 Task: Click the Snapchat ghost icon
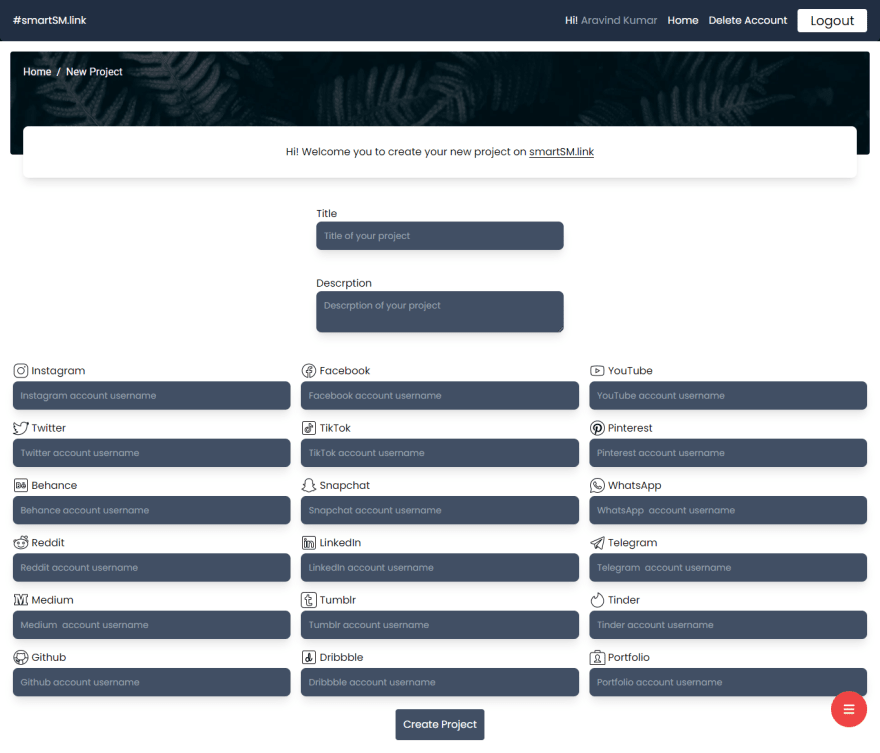point(307,485)
